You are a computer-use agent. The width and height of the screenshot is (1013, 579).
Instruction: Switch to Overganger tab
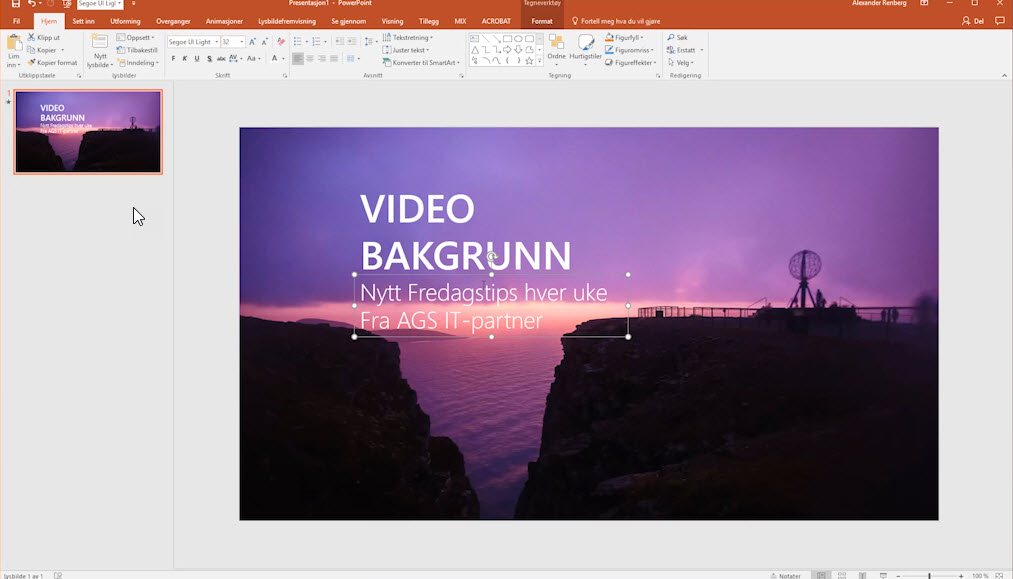click(x=173, y=21)
